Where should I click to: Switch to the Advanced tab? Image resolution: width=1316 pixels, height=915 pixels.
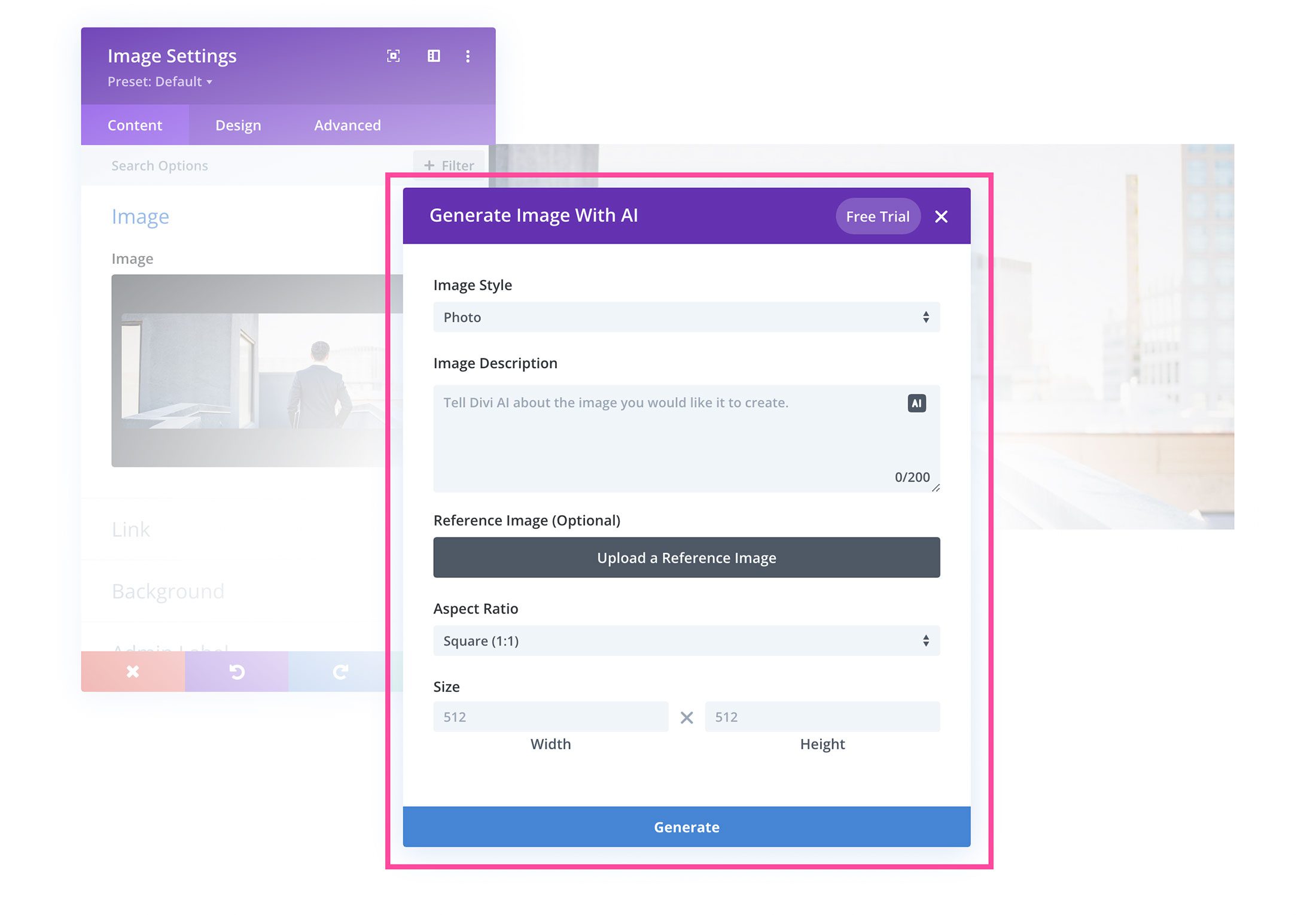pos(347,124)
